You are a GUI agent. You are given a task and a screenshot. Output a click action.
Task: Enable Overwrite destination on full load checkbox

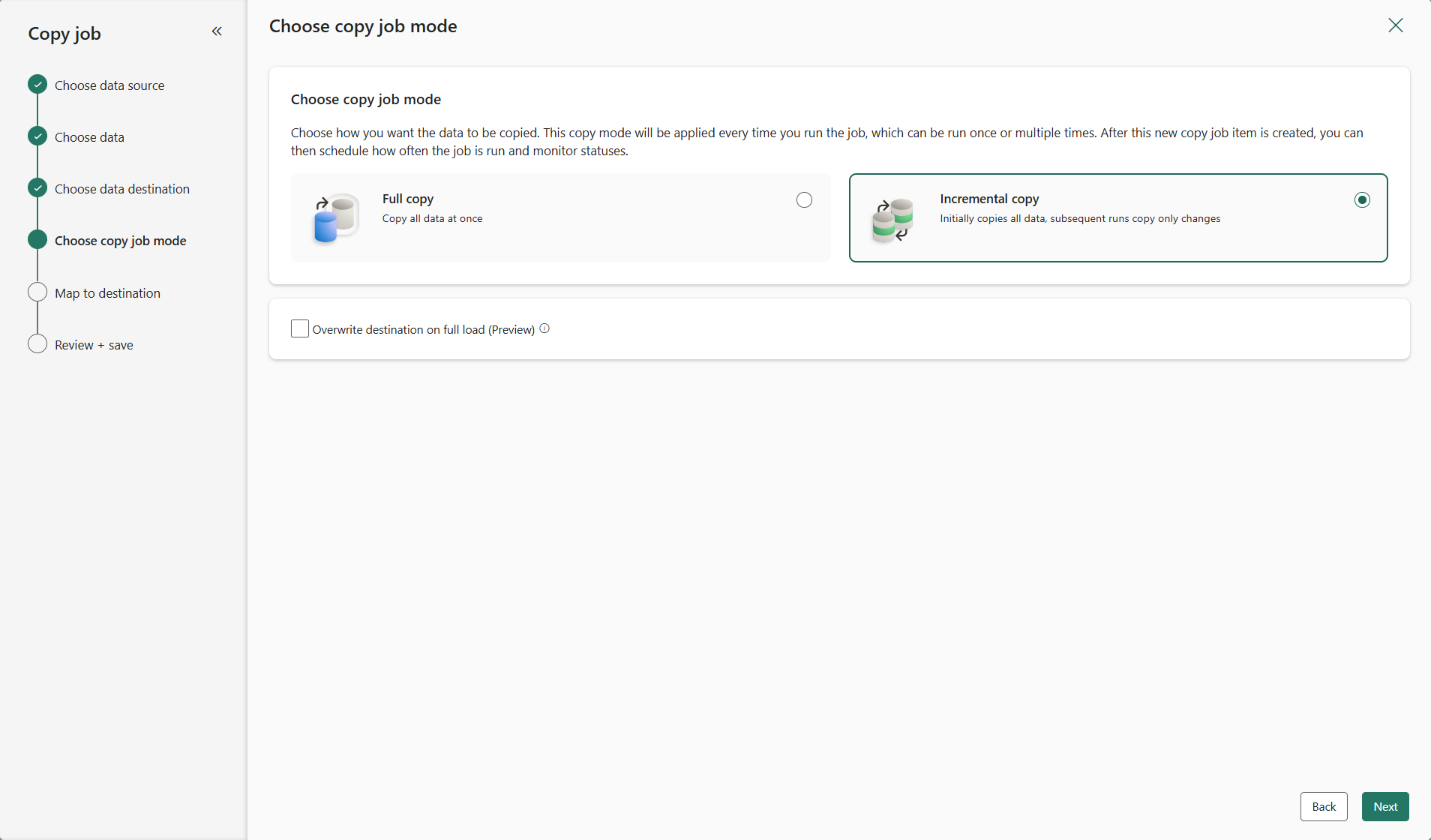pyautogui.click(x=300, y=328)
